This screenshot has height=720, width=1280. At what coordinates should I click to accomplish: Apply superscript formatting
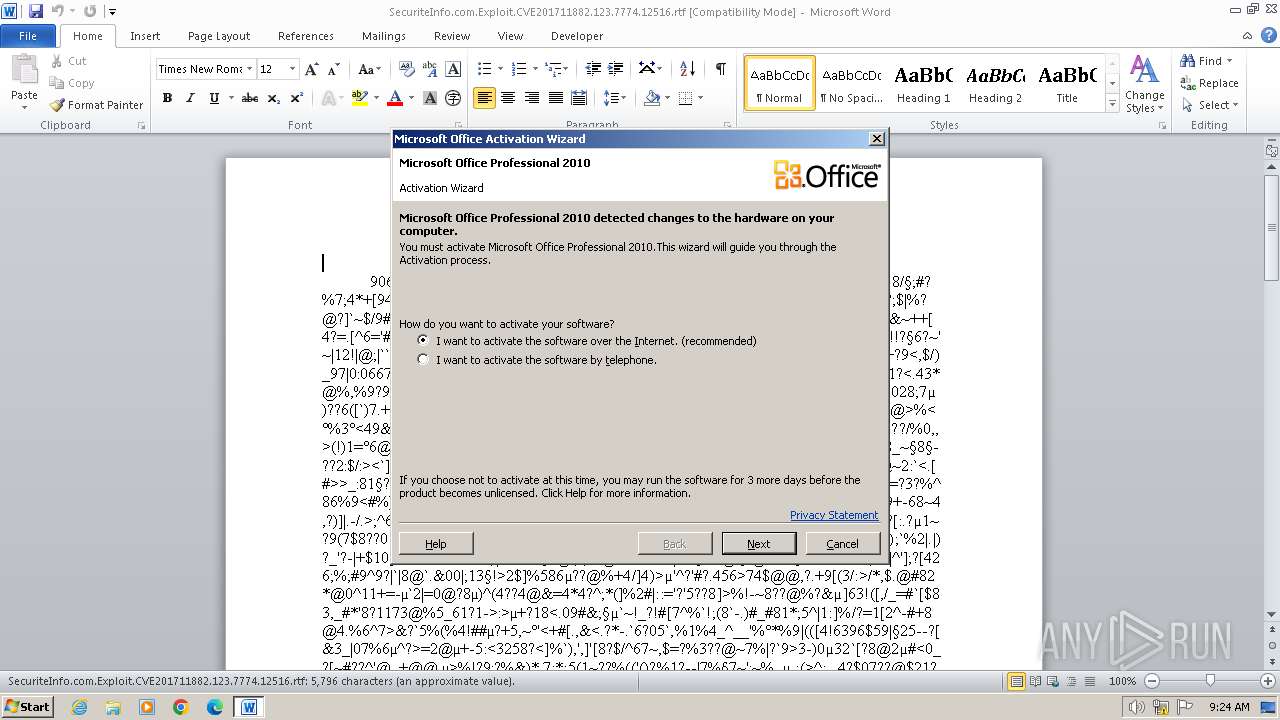coord(296,98)
